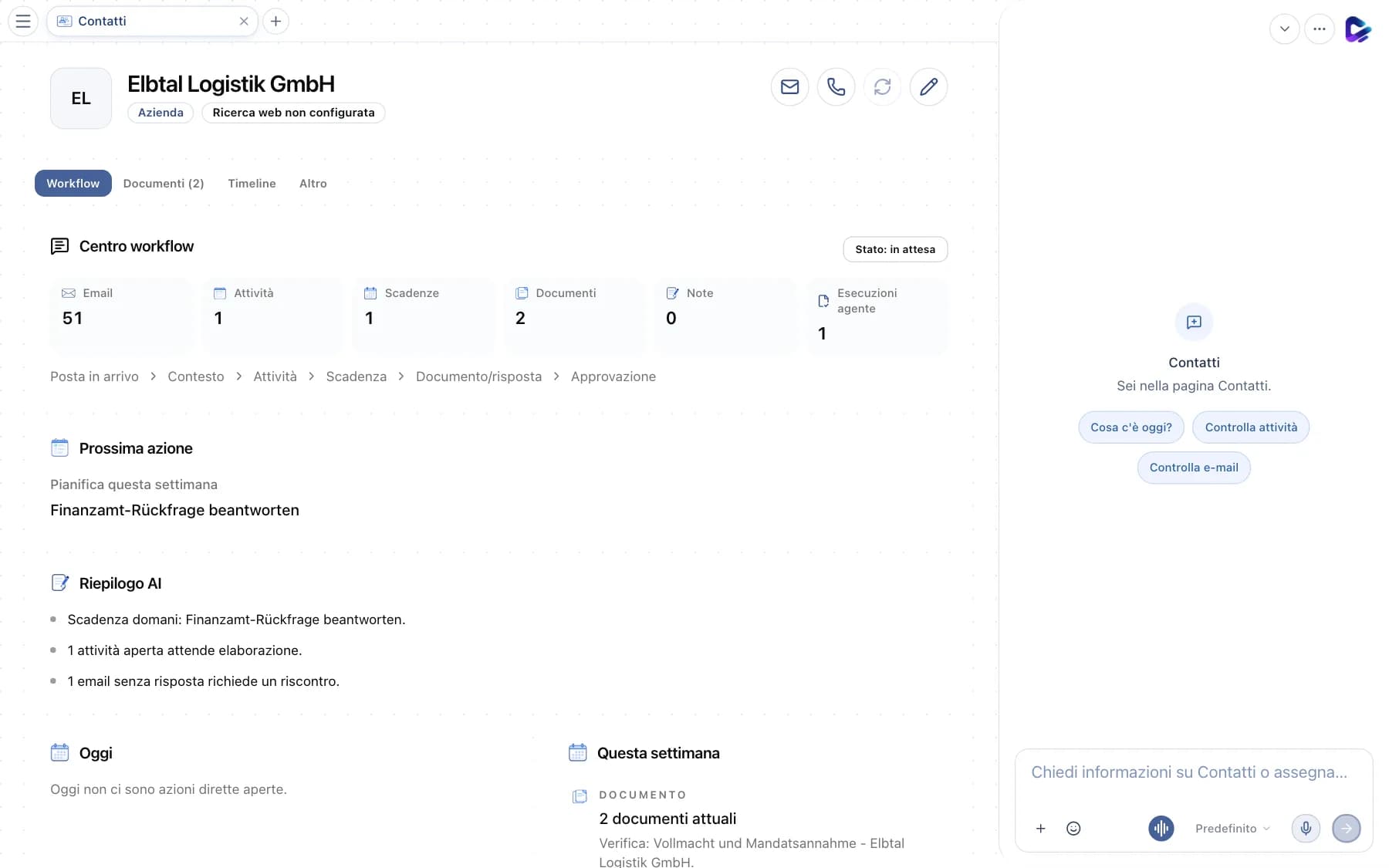Viewport: 1389px width, 868px height.
Task: Click the Documento item icon
Action: coord(580,796)
